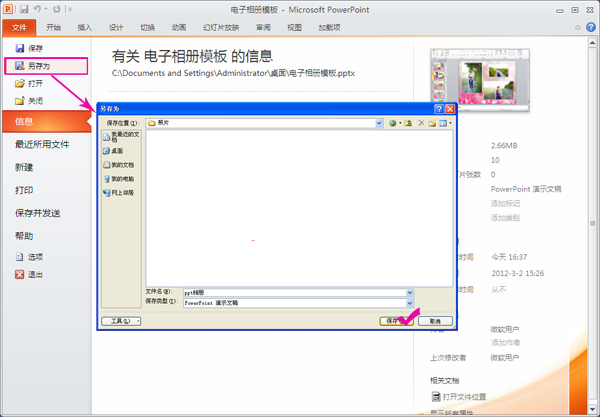Open PowerPoint help question mark icon
600x417 pixels.
click(590, 27)
